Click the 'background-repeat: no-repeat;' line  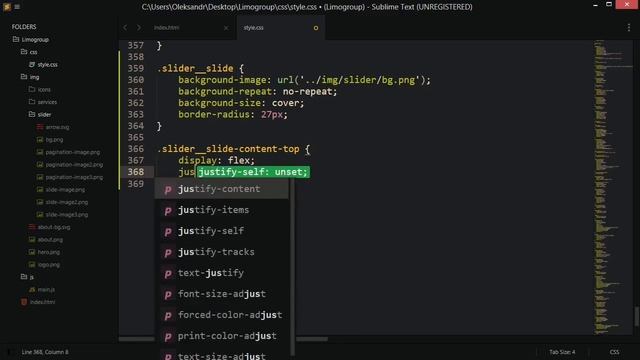tap(258, 91)
